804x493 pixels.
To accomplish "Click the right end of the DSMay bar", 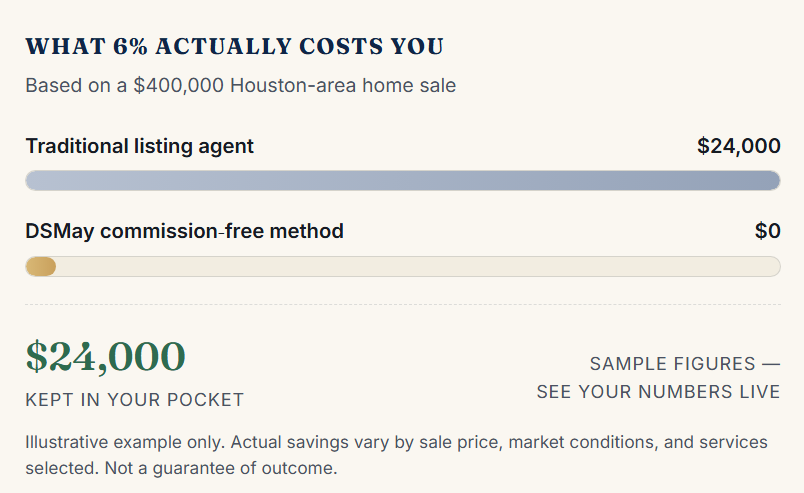I will pyautogui.click(x=772, y=267).
